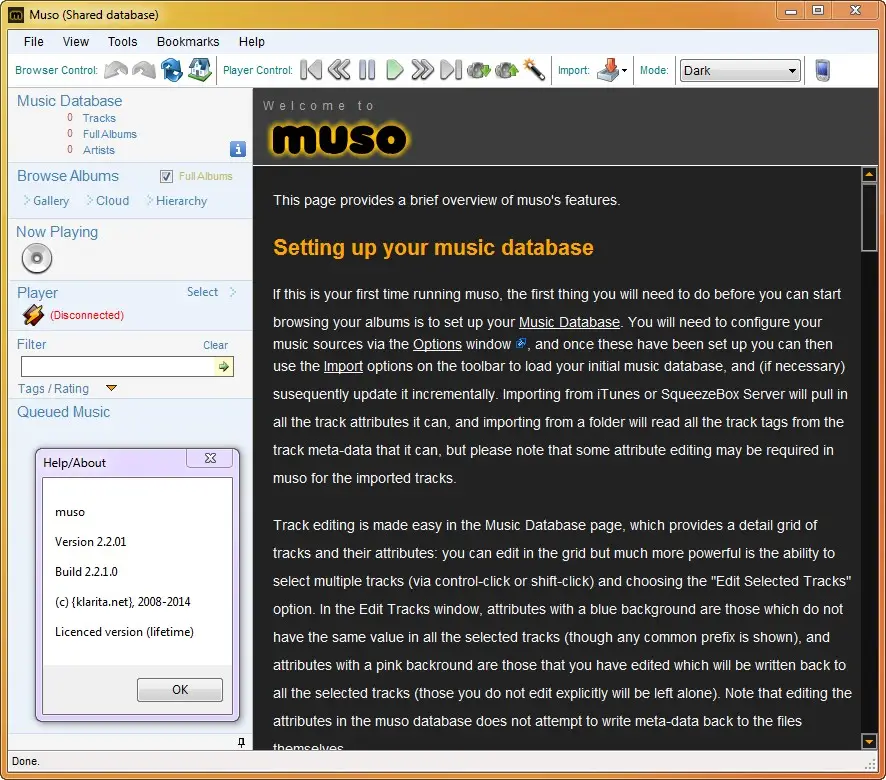Click the mobile device icon in toolbar
886x780 pixels.
[822, 70]
